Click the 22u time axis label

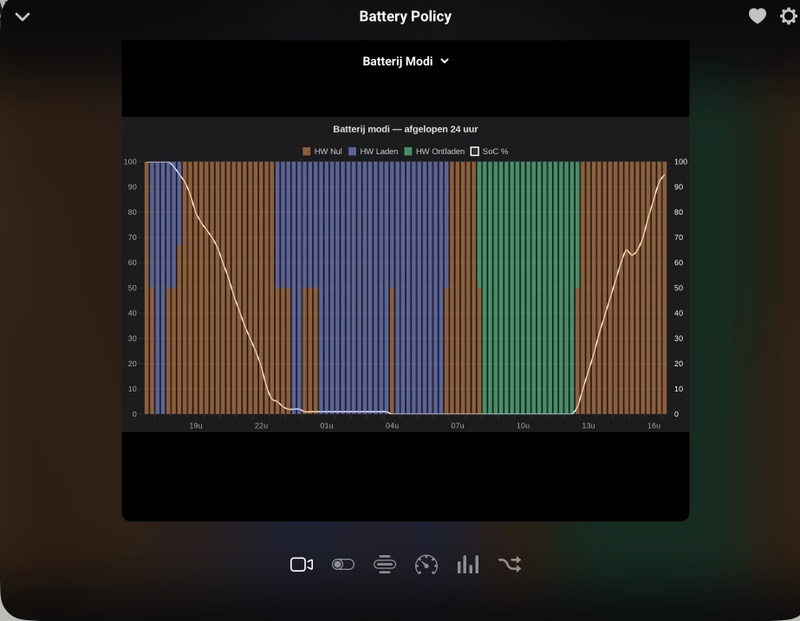261,426
